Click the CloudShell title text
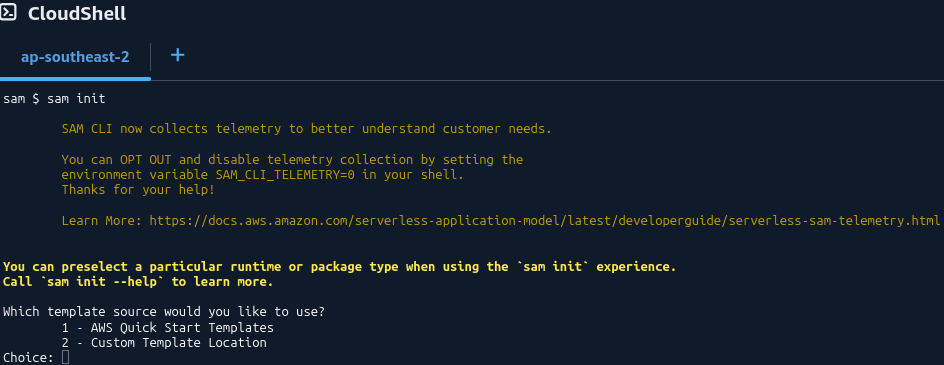 pos(77,13)
